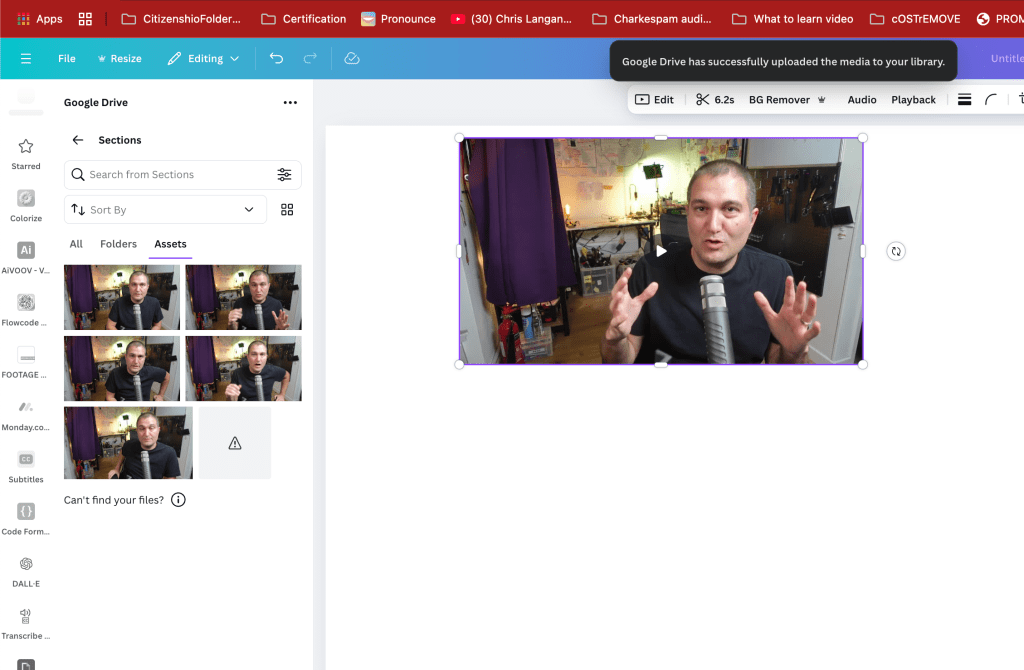
Task: Open the Subtitles app in sidebar
Action: coord(25,467)
